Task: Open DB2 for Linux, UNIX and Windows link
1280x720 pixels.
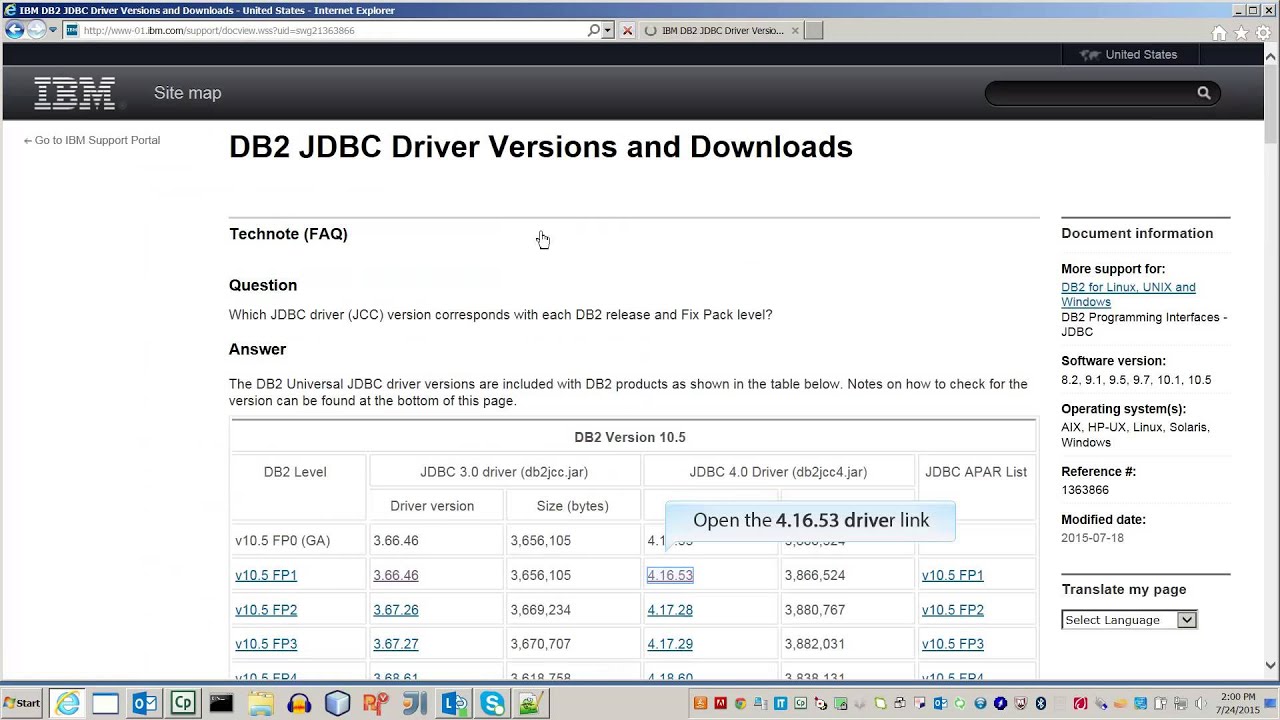Action: tap(1128, 294)
